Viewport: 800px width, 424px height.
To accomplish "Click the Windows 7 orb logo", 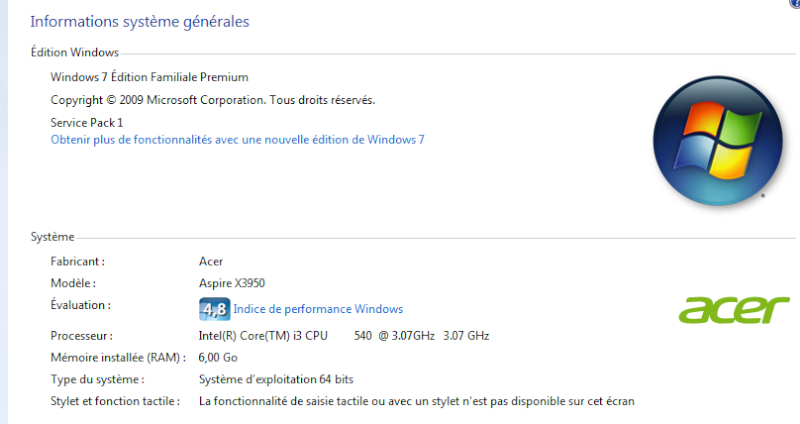I will tap(717, 141).
